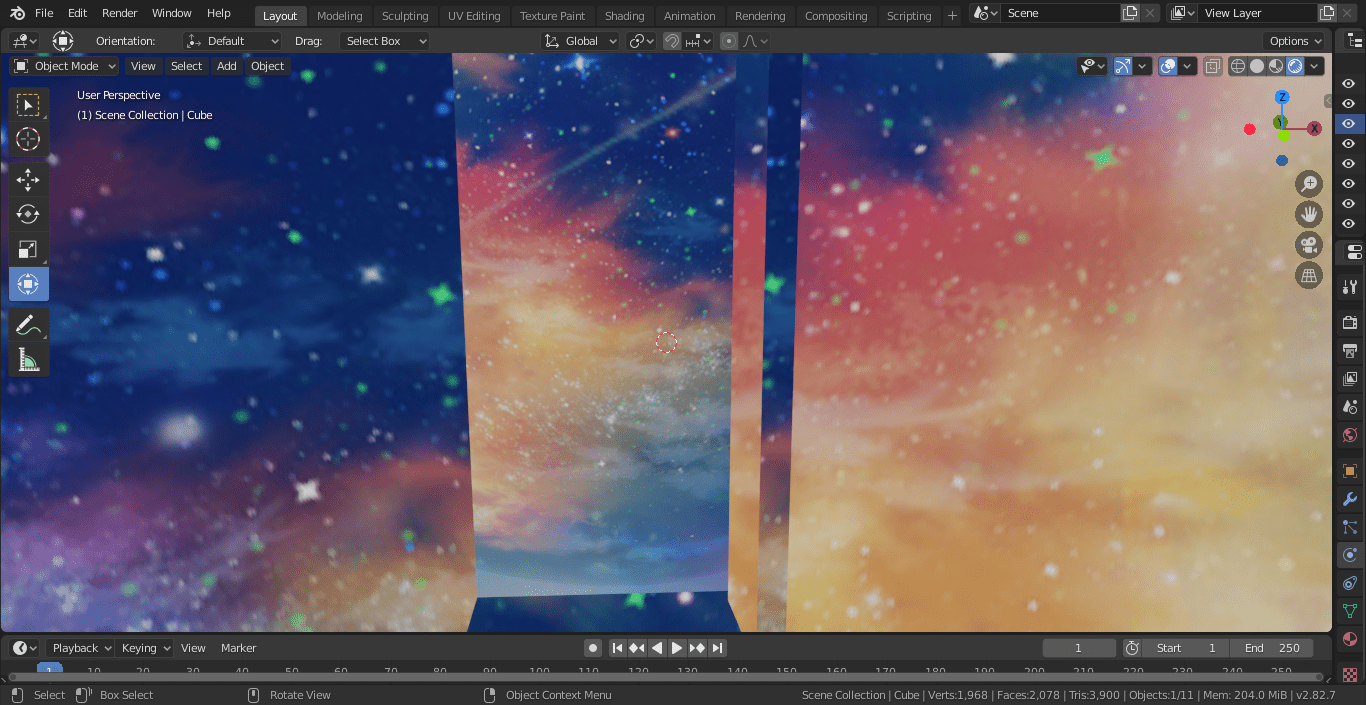1366x705 pixels.
Task: Click the Blender logo menu
Action: [17, 13]
